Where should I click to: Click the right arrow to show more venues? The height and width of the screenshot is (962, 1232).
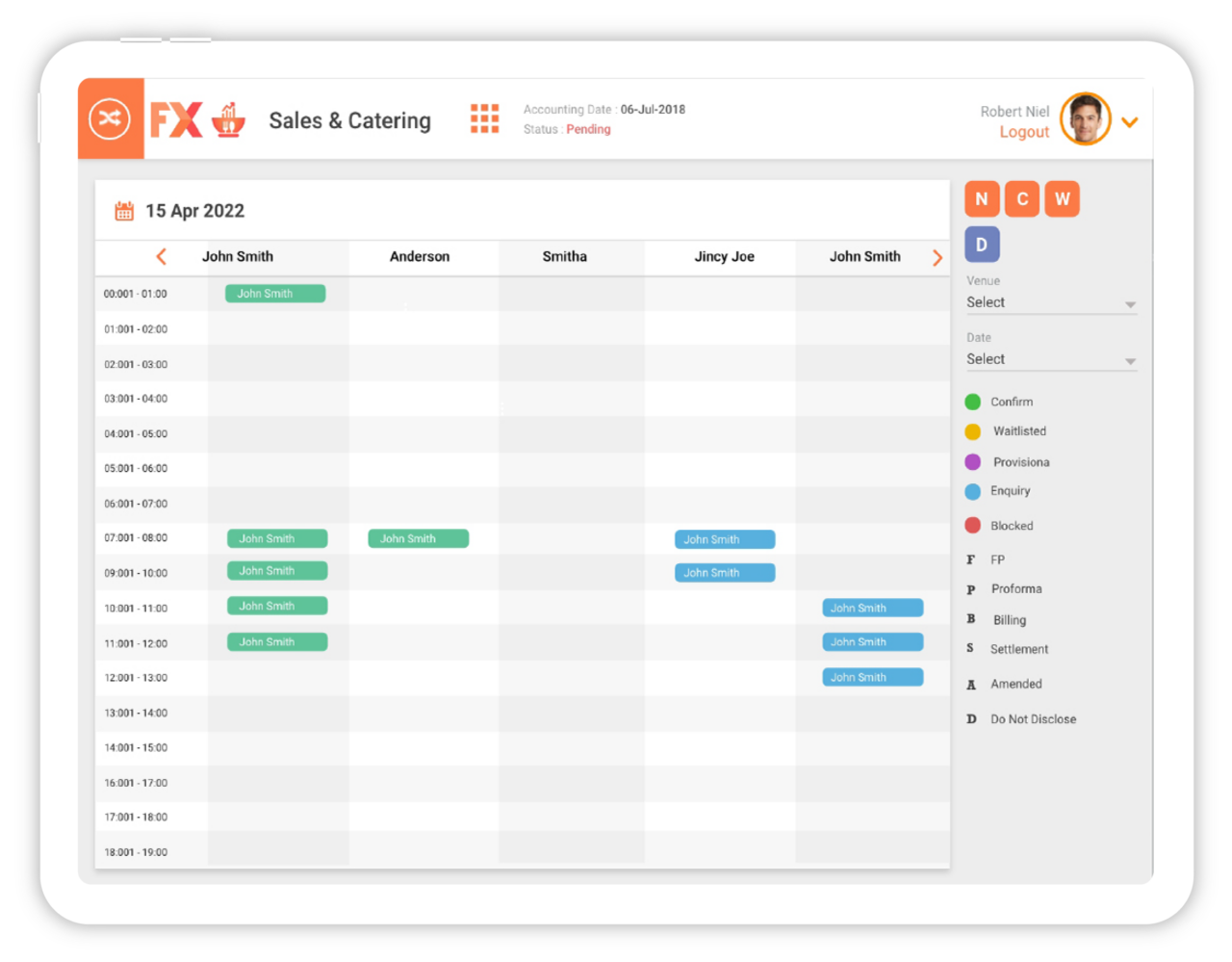(x=937, y=256)
